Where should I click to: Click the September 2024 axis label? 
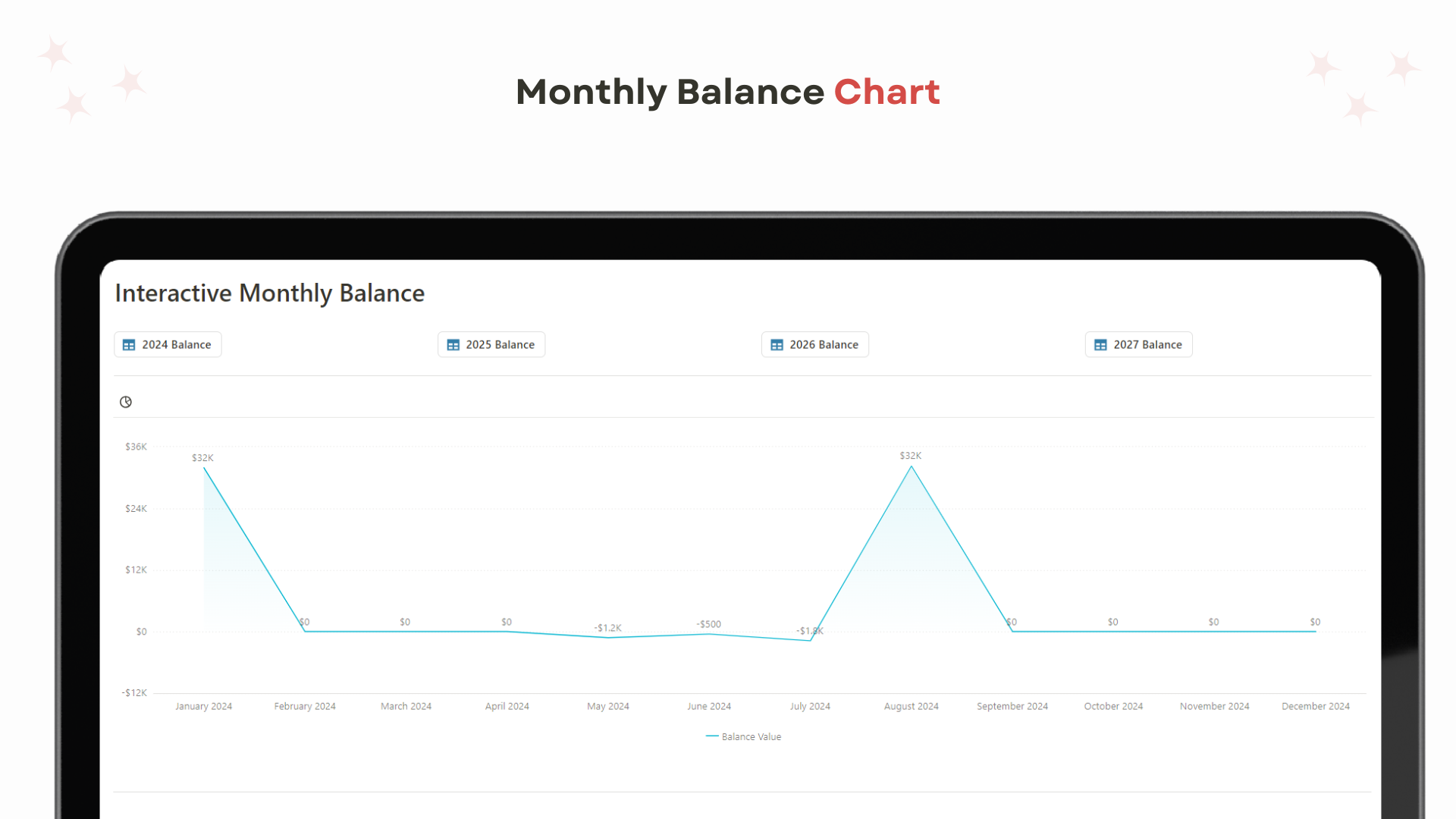pos(1012,706)
